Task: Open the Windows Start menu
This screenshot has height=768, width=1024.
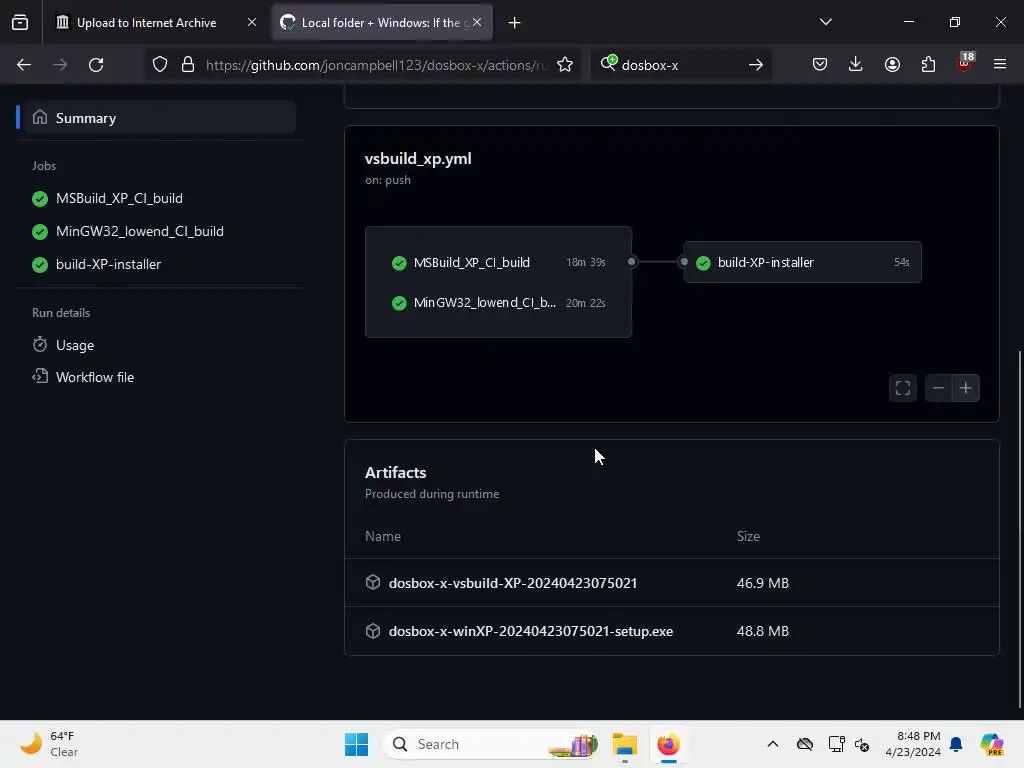Action: click(357, 744)
